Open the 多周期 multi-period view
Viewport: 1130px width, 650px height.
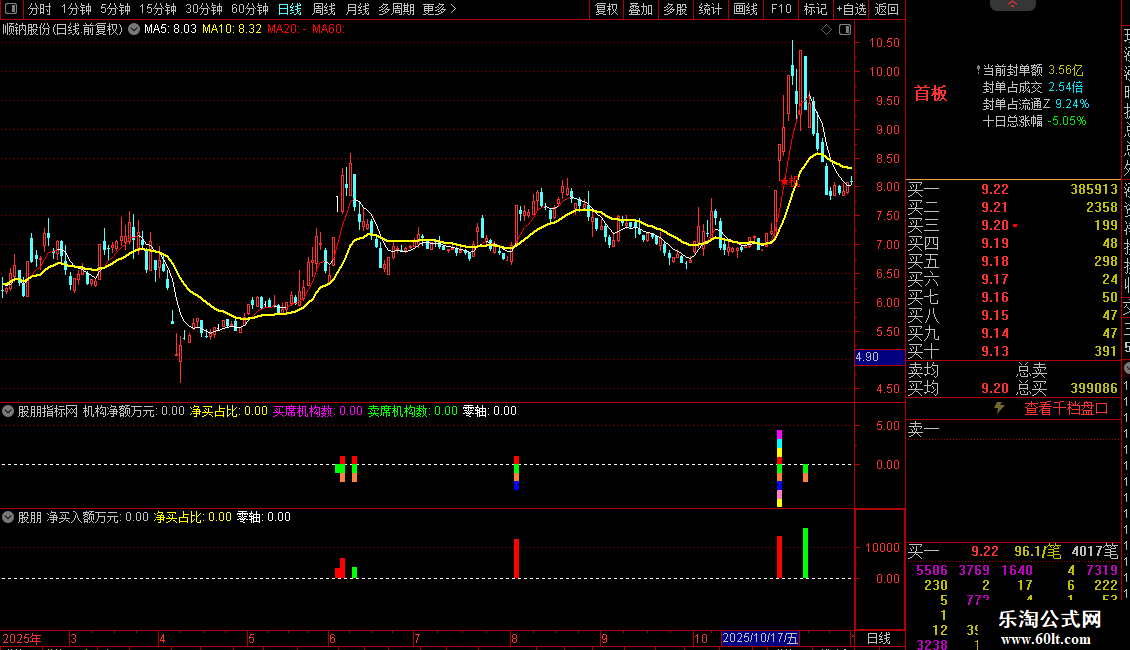click(x=396, y=9)
